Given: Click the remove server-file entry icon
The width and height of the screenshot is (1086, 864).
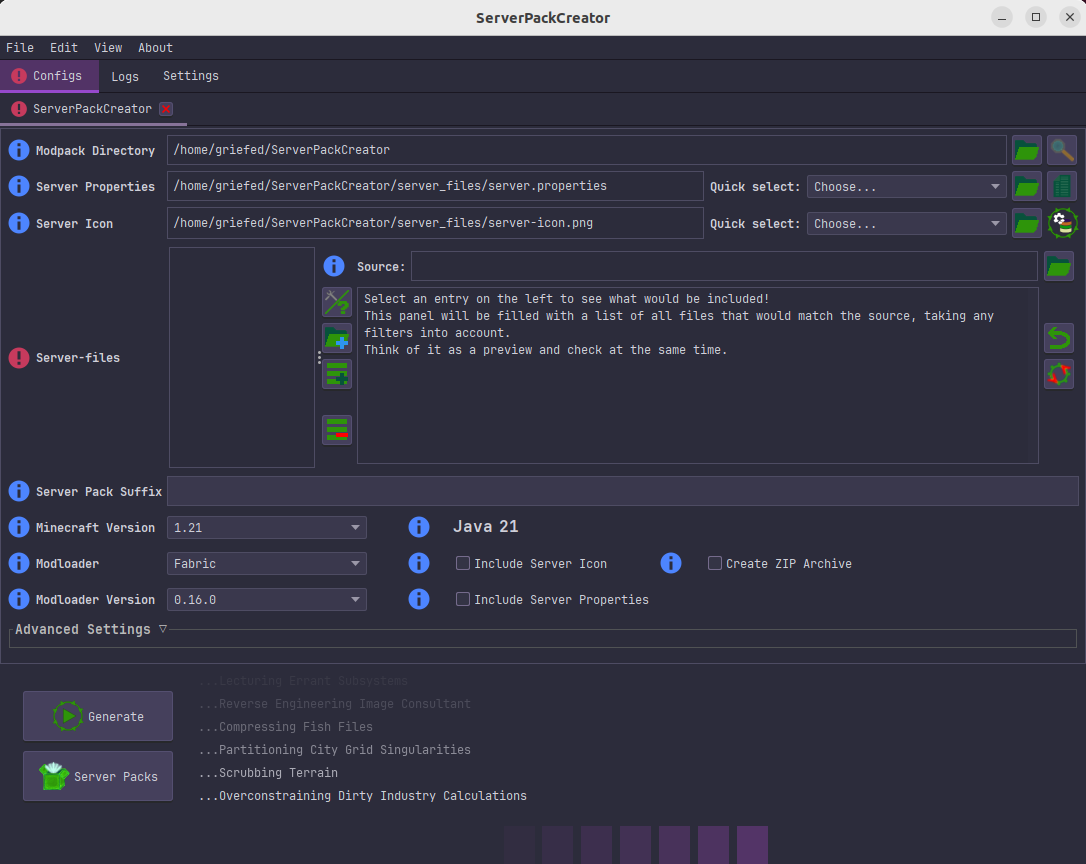Looking at the screenshot, I should (337, 430).
